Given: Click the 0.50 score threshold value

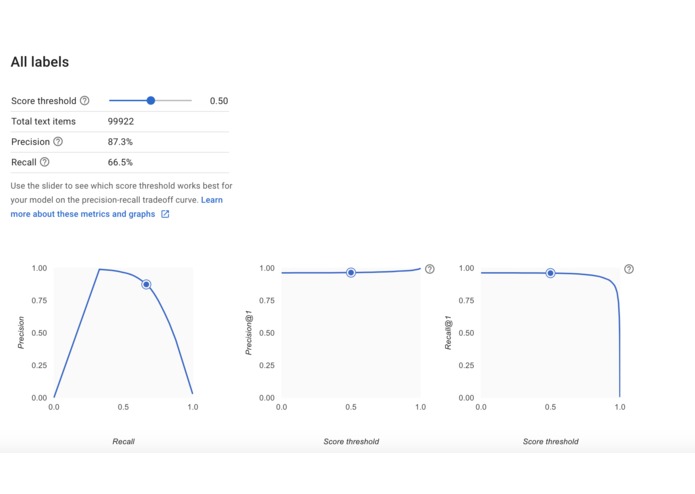Looking at the screenshot, I should point(218,101).
